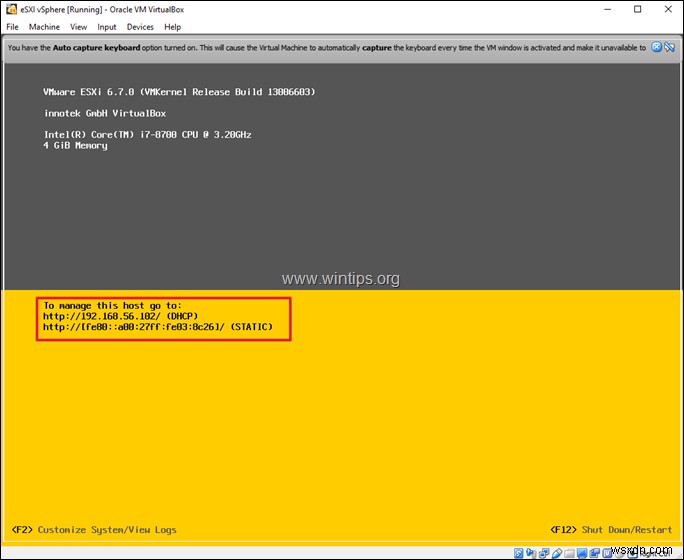
Task: Click the shared folders status bar icon
Action: pyautogui.click(x=569, y=553)
